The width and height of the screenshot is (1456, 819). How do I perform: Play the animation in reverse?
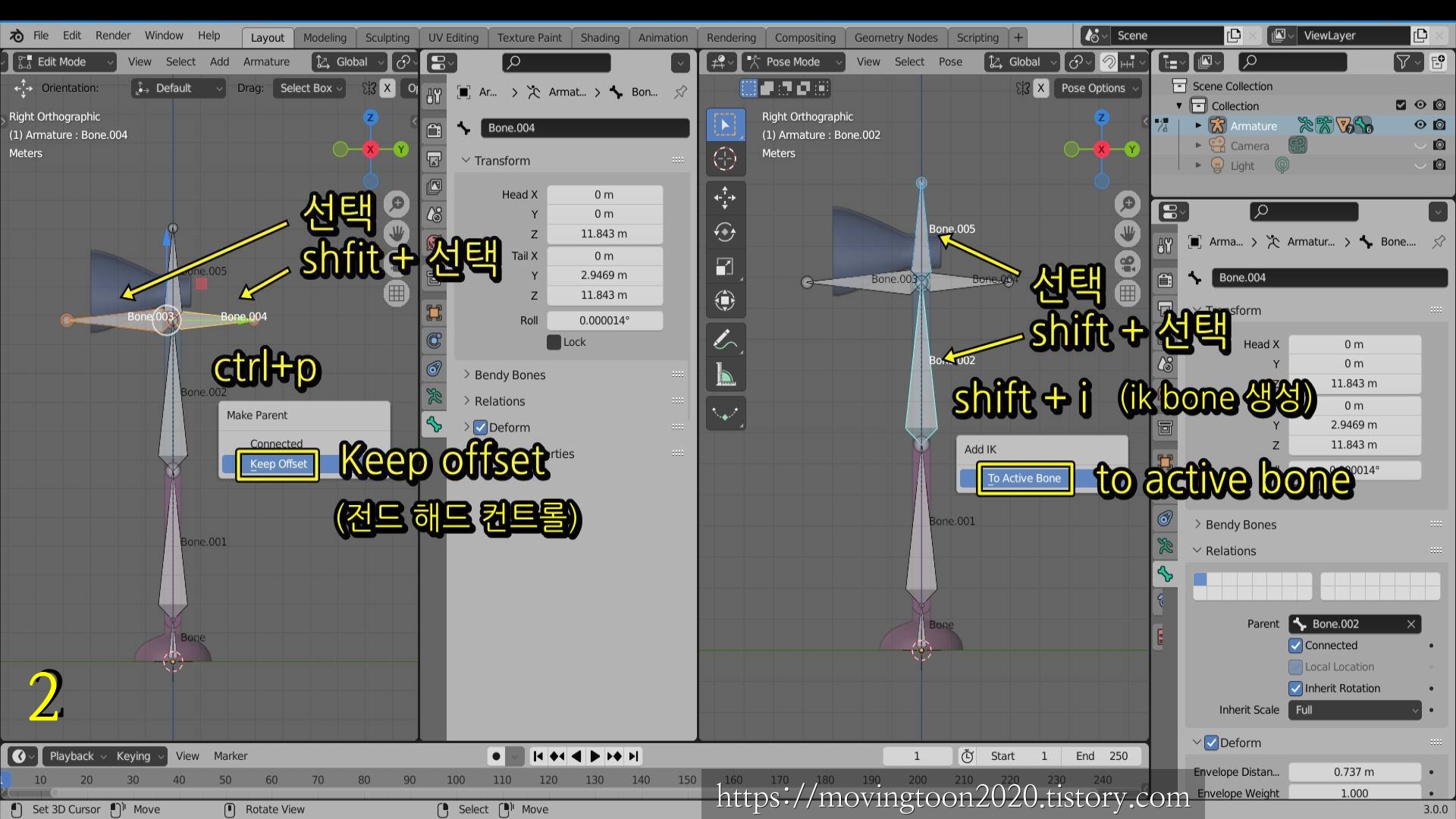[x=576, y=756]
